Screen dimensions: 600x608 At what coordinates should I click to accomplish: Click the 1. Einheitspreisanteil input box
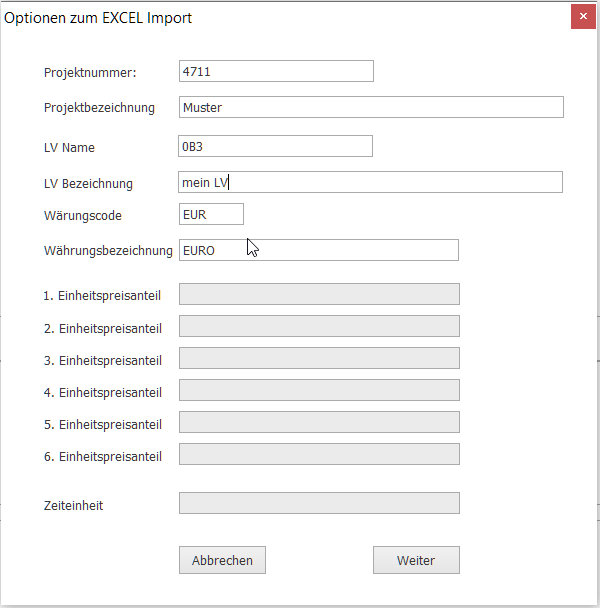(x=319, y=294)
